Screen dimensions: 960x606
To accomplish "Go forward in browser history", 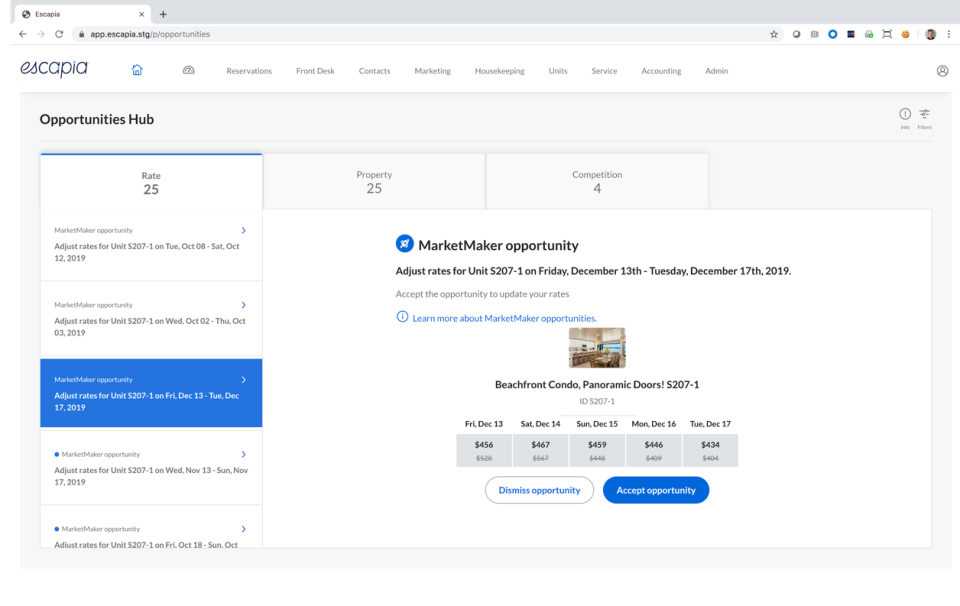I will coord(41,34).
